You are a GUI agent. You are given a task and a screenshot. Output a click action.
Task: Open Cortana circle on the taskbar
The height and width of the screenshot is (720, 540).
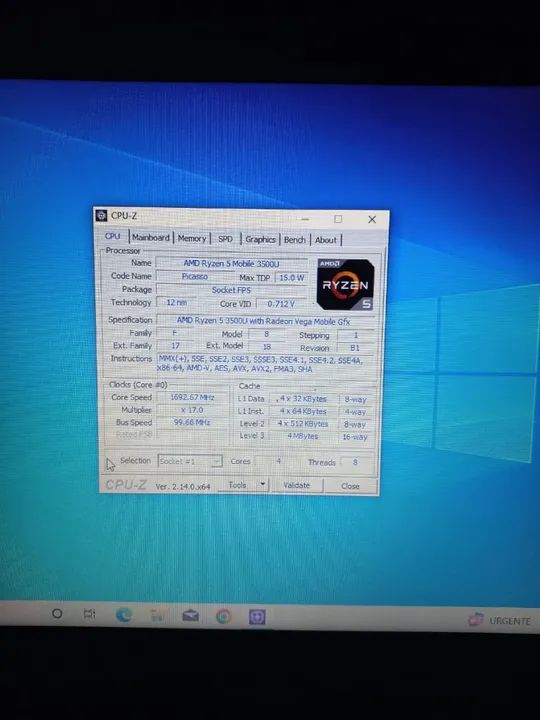pos(57,613)
